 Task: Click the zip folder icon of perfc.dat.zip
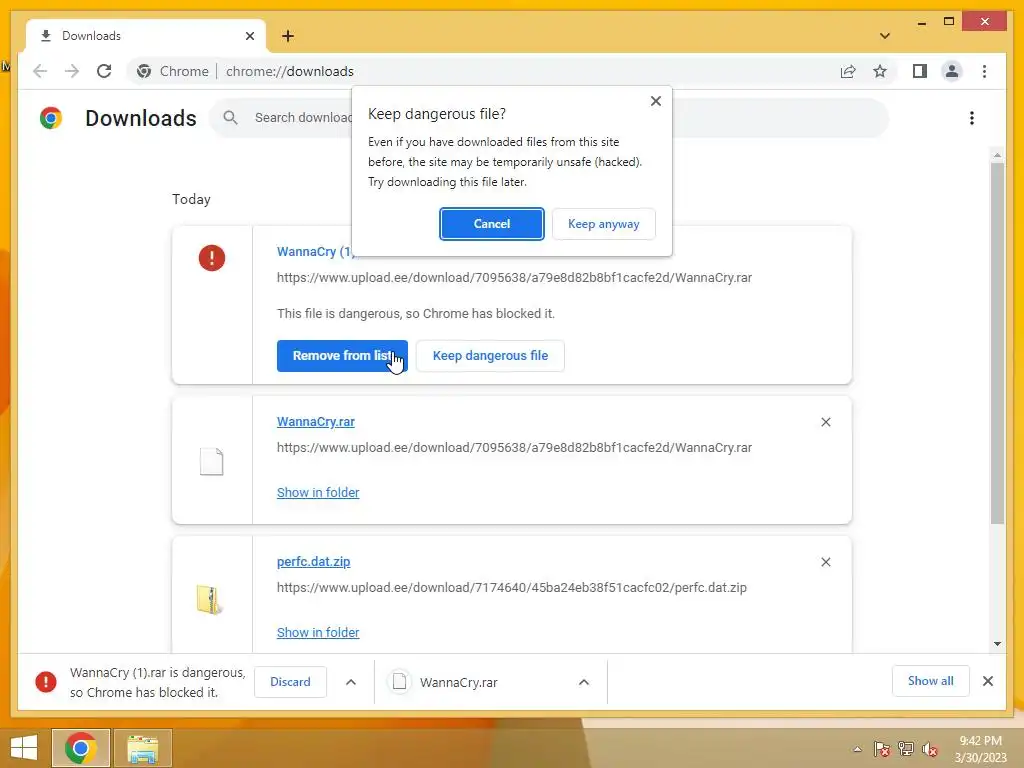point(210,600)
